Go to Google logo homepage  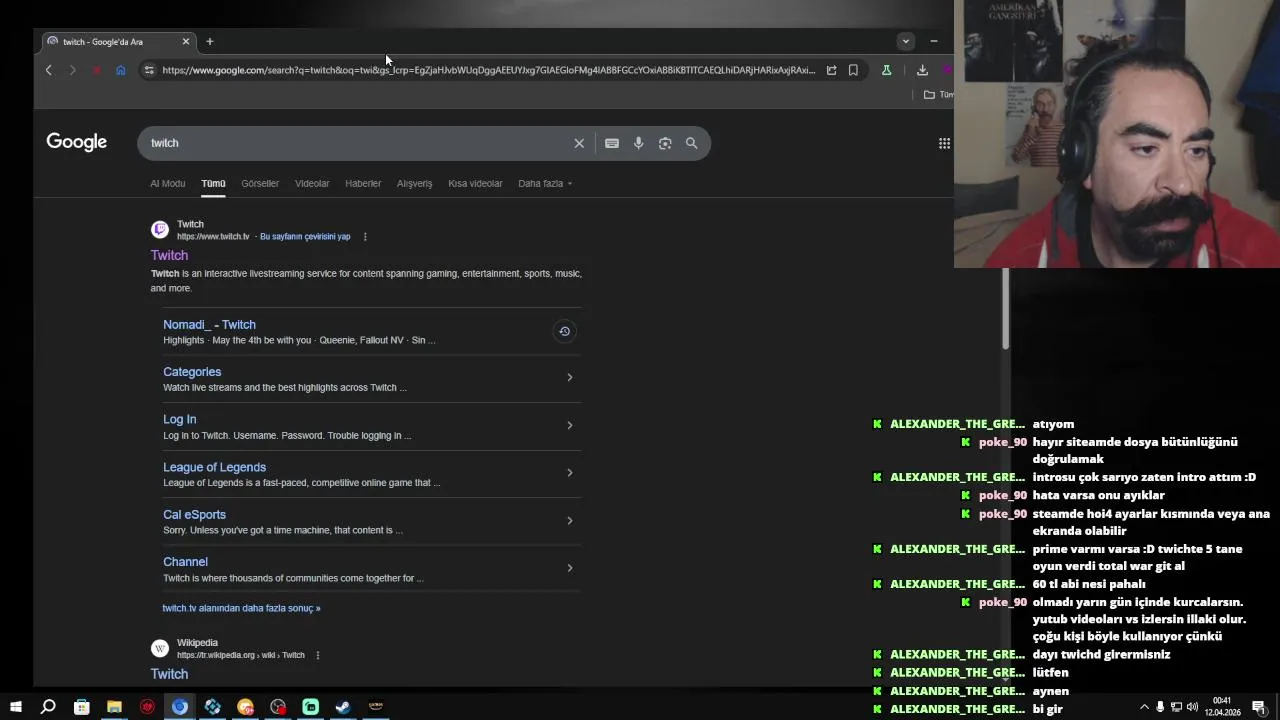pos(77,142)
